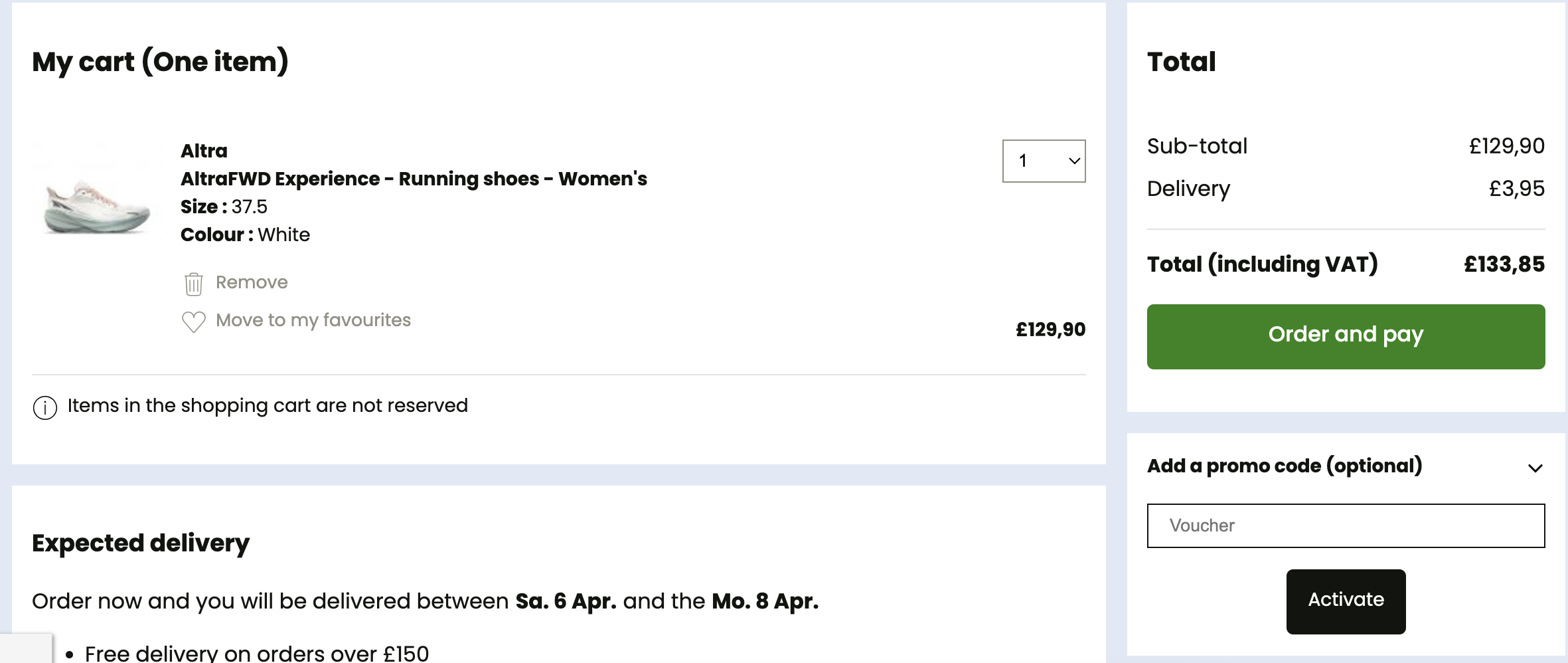Click the small widget tab at bottom-left corner
The height and width of the screenshot is (663, 1568).
point(26,648)
